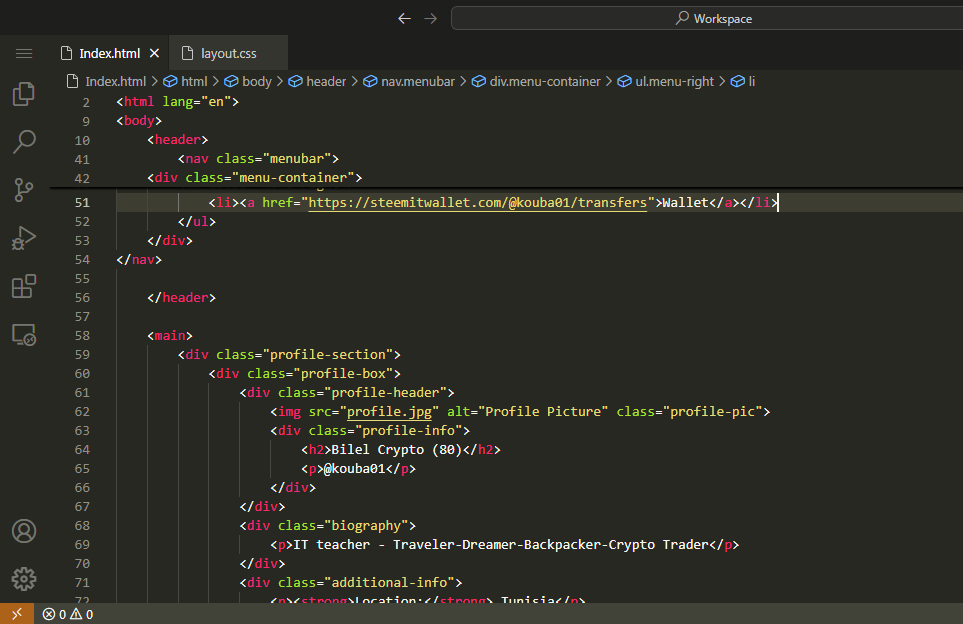Screen dimensions: 963x624
Task: Click the closing ul tag on line 52
Action: click(197, 221)
